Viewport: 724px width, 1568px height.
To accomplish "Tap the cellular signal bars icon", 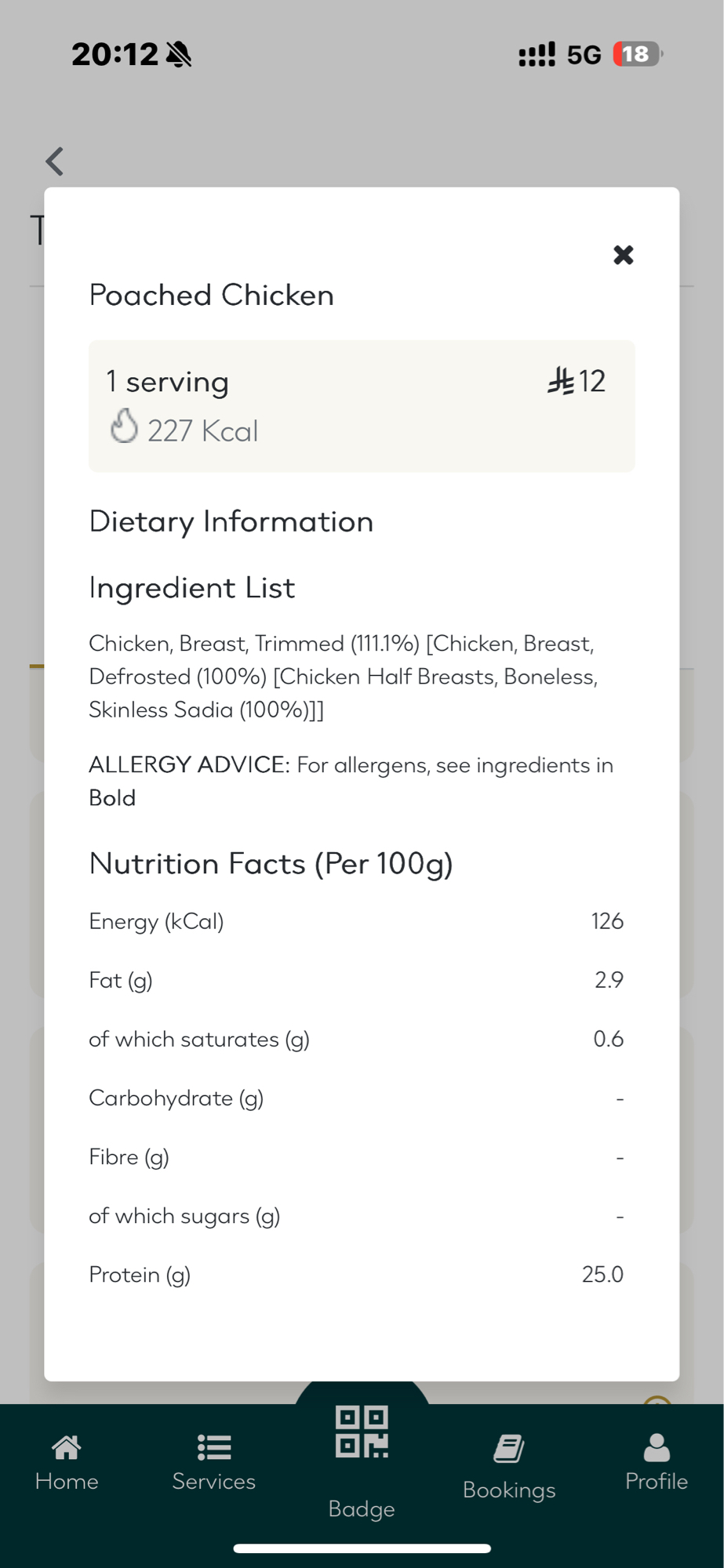I will (537, 55).
